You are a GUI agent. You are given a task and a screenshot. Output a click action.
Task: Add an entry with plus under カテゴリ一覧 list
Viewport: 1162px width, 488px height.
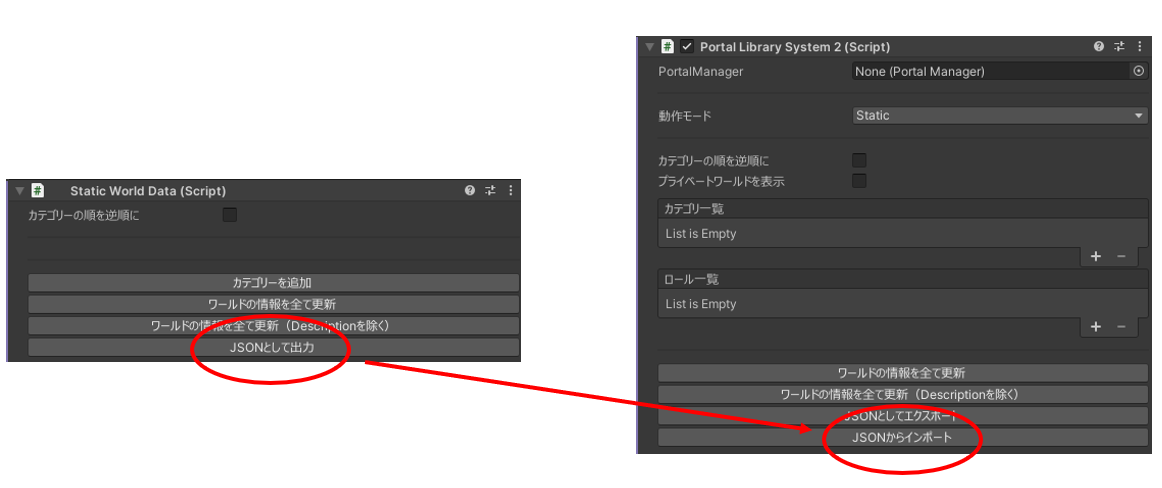[1095, 257]
